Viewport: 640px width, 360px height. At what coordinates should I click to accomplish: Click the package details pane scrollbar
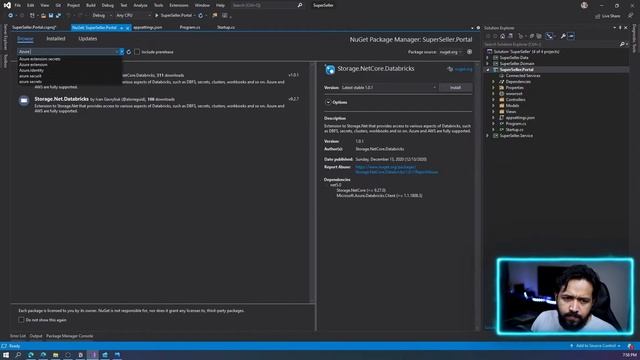[x=477, y=195]
